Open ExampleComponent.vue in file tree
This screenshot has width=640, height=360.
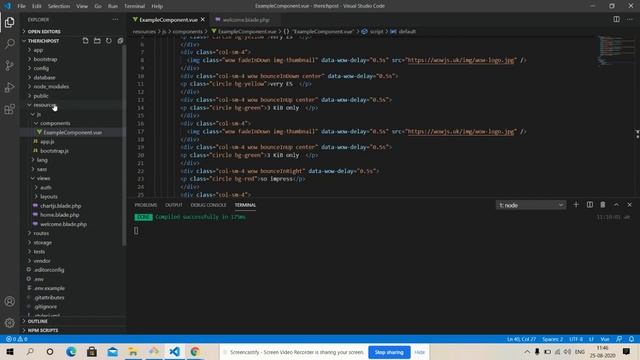tap(72, 132)
